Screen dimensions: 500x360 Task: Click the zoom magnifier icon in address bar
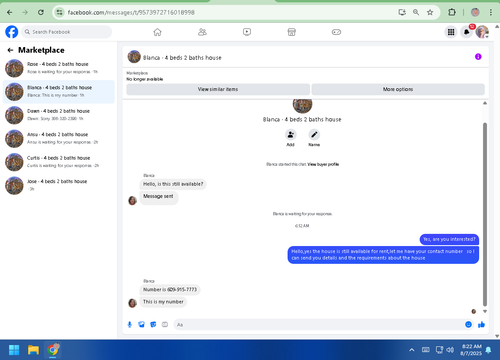pos(416,12)
